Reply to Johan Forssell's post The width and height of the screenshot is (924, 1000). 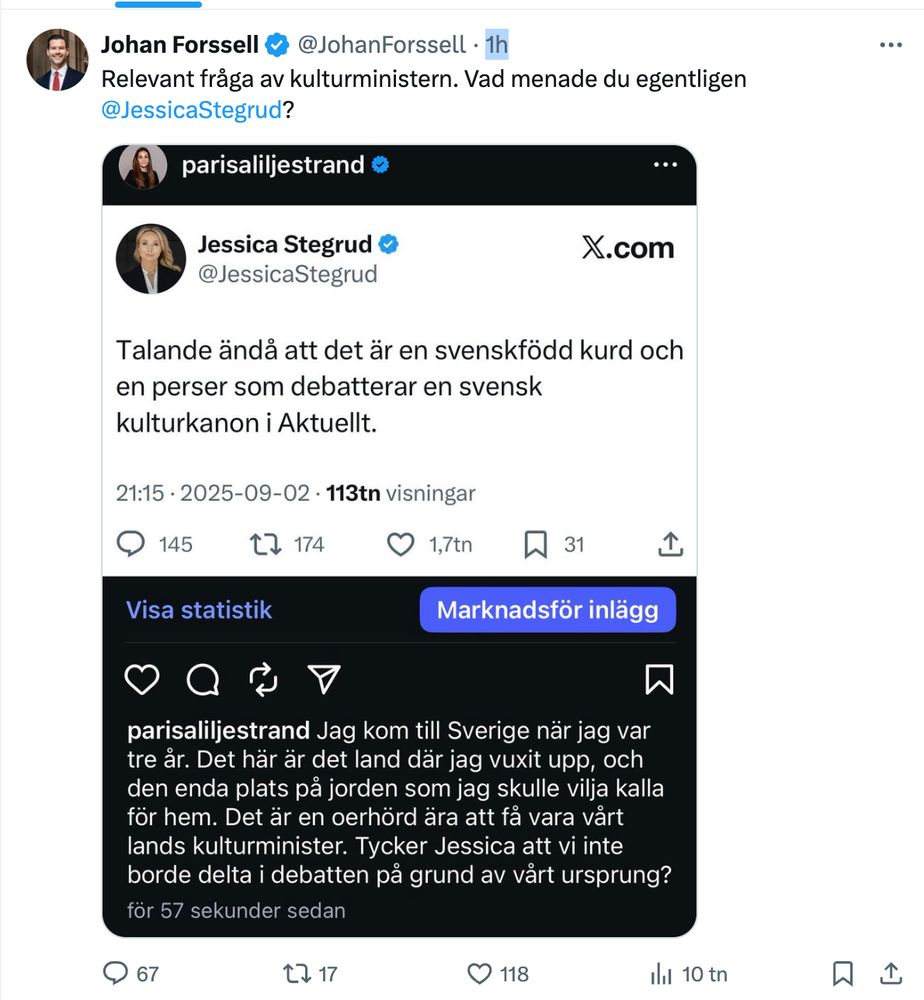(x=119, y=973)
